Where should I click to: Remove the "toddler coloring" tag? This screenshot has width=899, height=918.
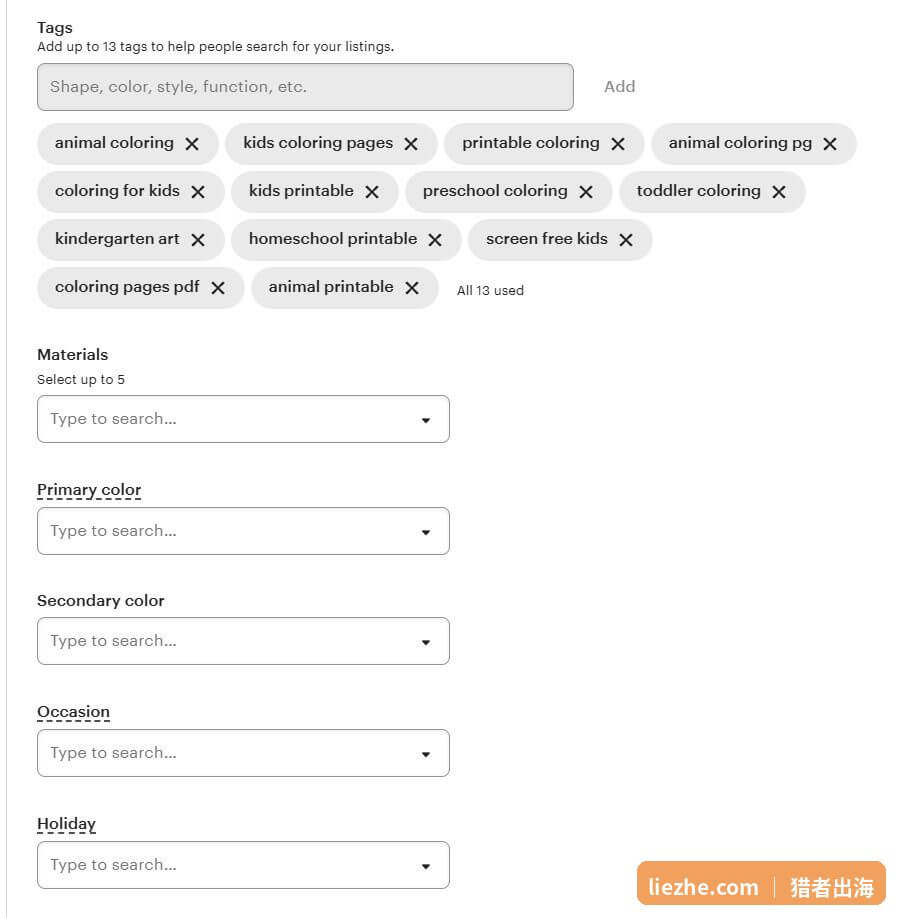(778, 192)
